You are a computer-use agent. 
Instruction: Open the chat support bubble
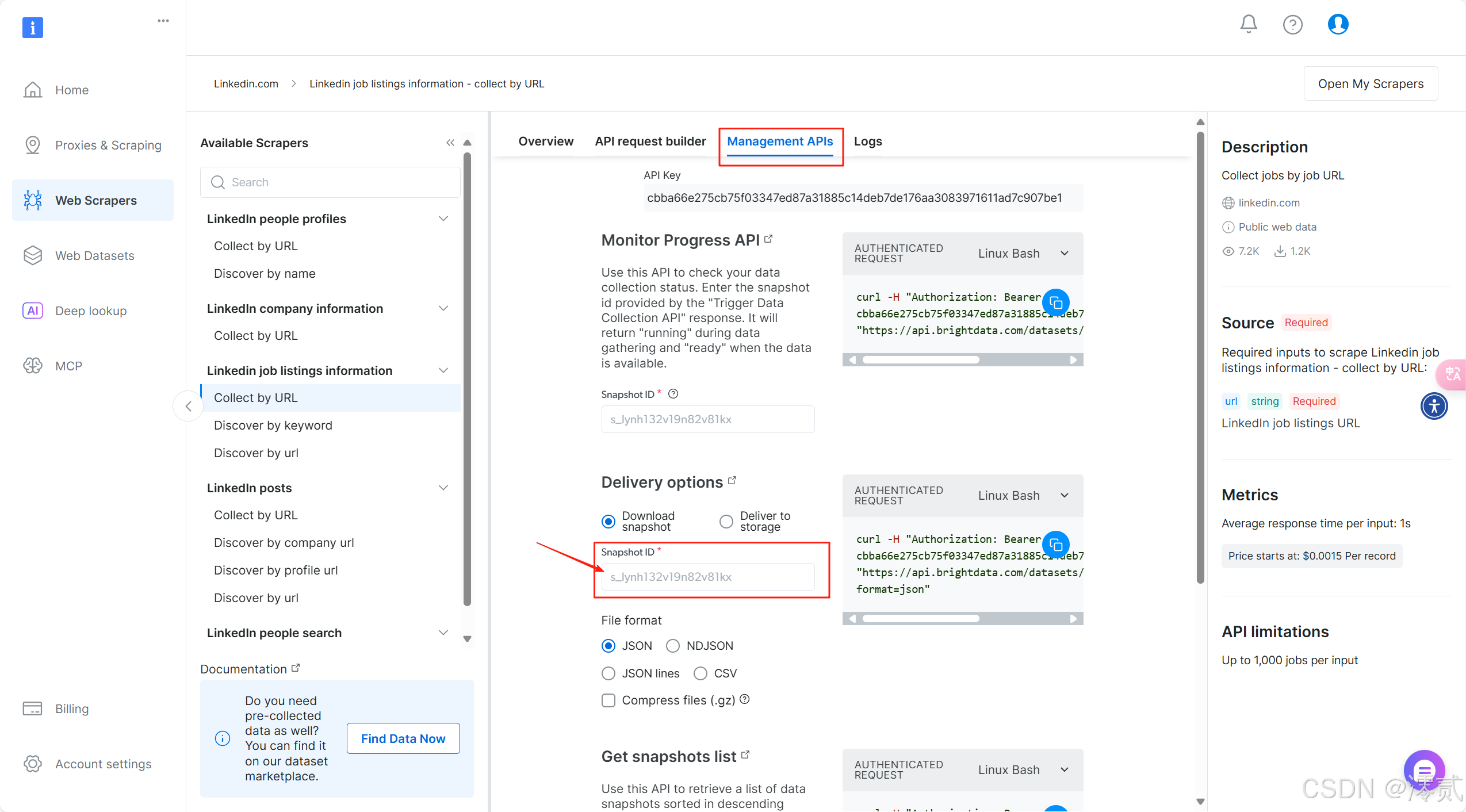(1424, 771)
